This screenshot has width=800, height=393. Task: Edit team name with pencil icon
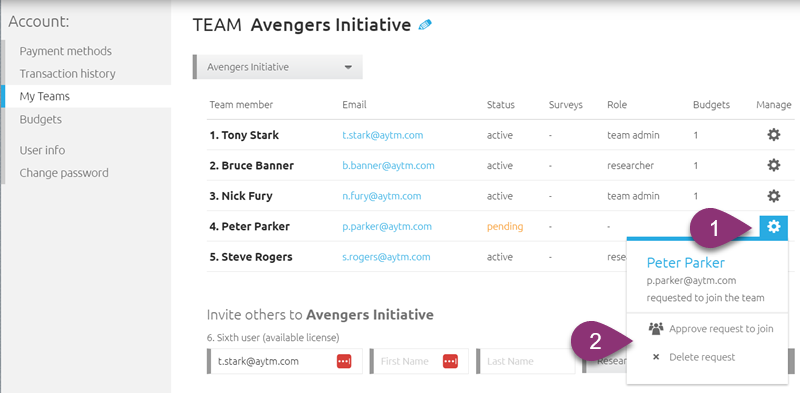pos(424,24)
